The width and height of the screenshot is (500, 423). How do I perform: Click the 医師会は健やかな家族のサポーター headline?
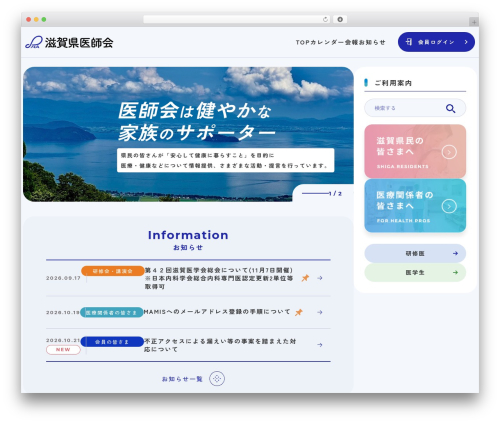[197, 122]
